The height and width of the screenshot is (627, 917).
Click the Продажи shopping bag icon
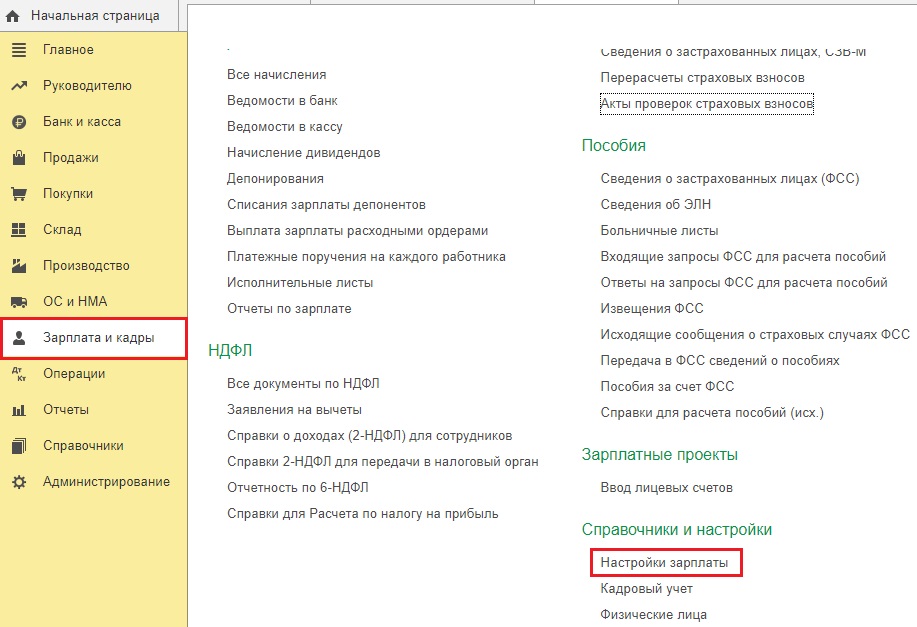coord(19,158)
